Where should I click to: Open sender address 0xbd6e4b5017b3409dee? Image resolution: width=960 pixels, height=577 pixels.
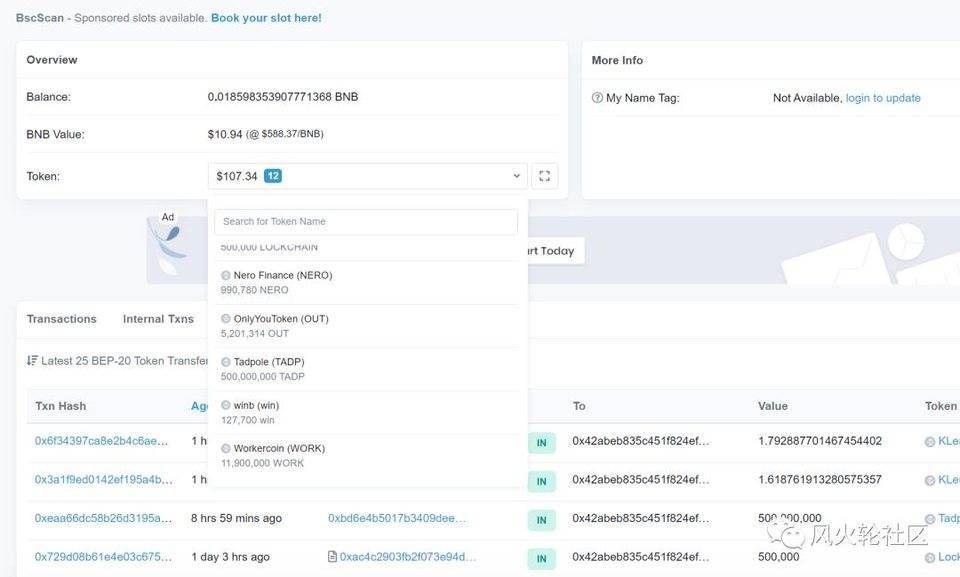(x=397, y=518)
